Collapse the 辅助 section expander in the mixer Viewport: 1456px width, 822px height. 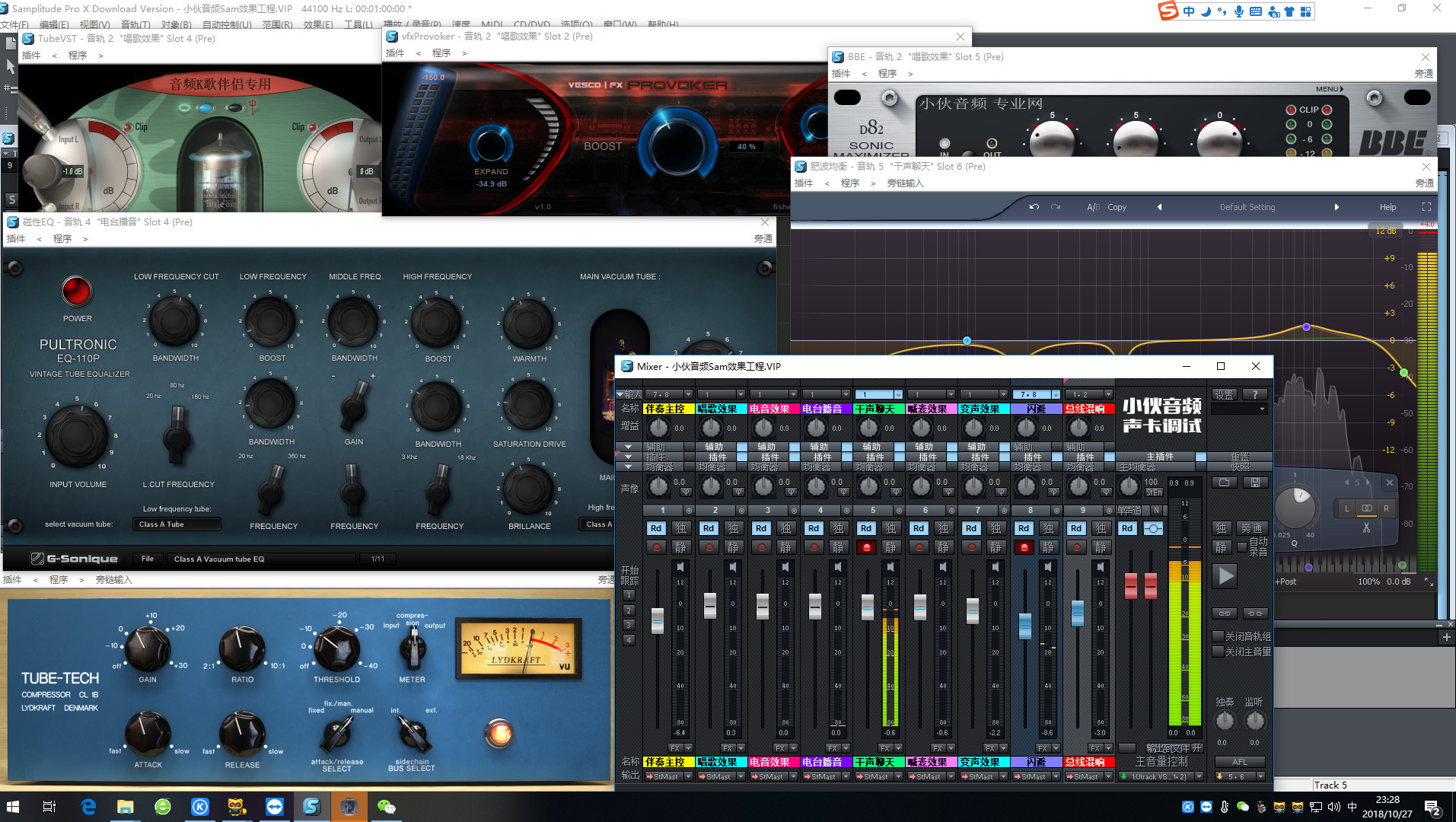point(629,447)
